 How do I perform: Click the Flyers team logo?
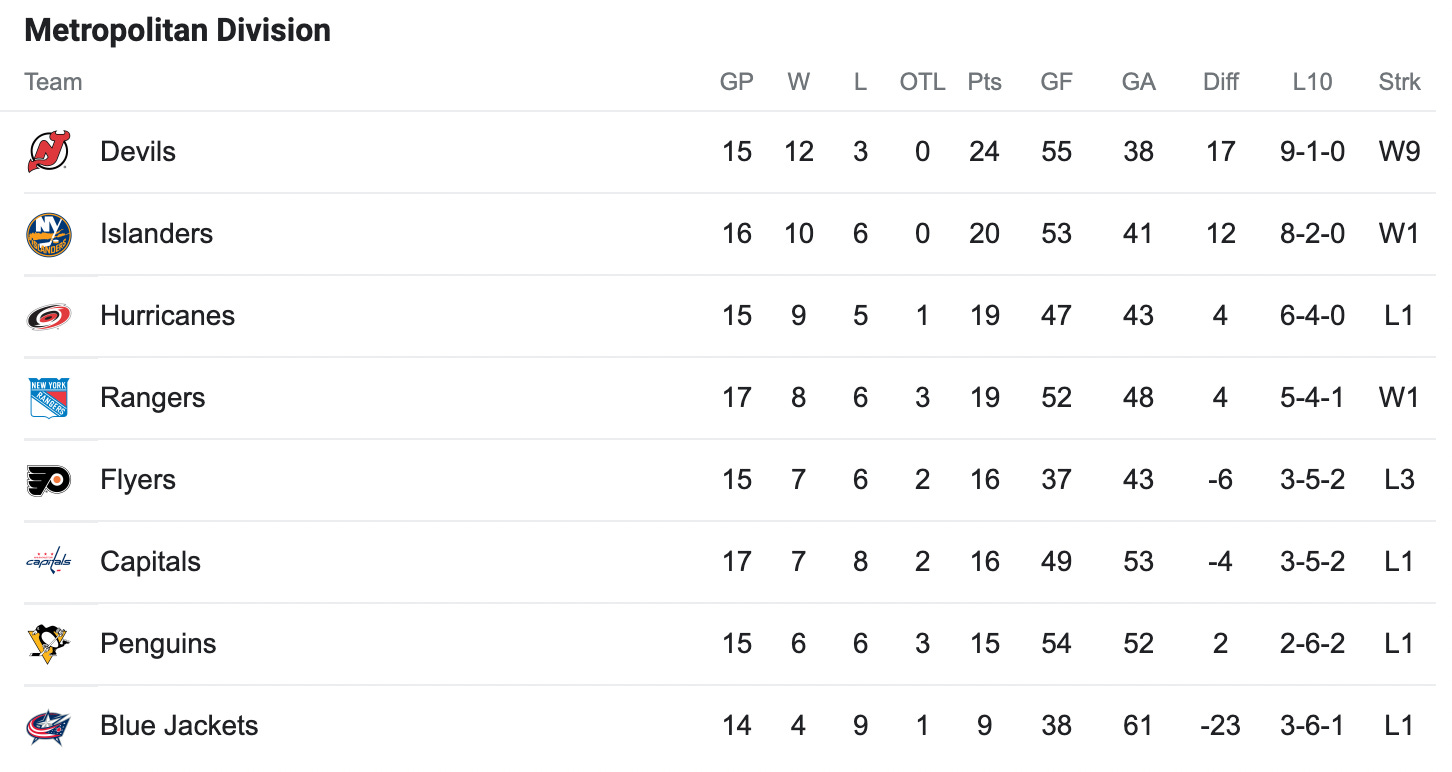(48, 480)
